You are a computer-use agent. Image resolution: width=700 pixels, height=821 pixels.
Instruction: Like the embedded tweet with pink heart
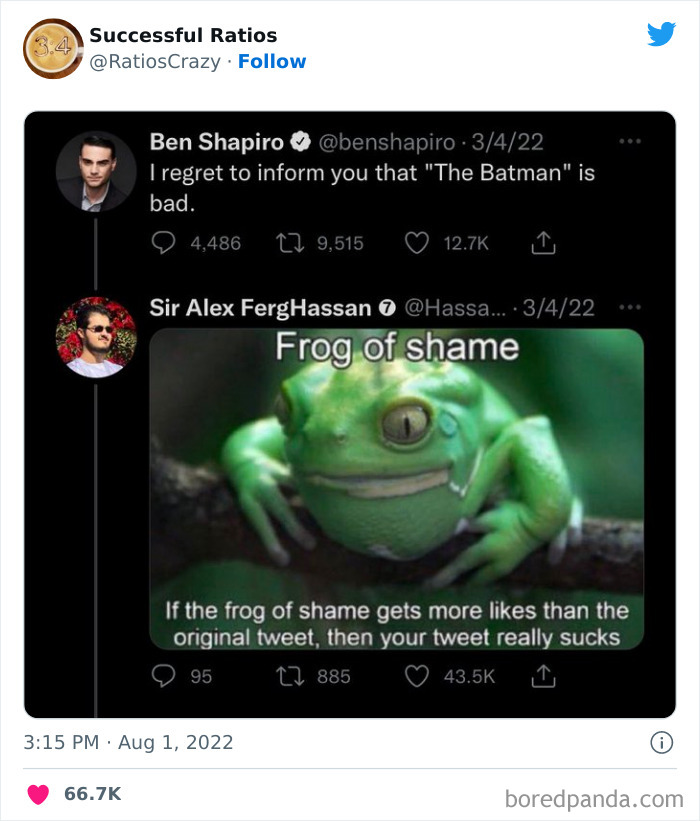click(x=37, y=794)
